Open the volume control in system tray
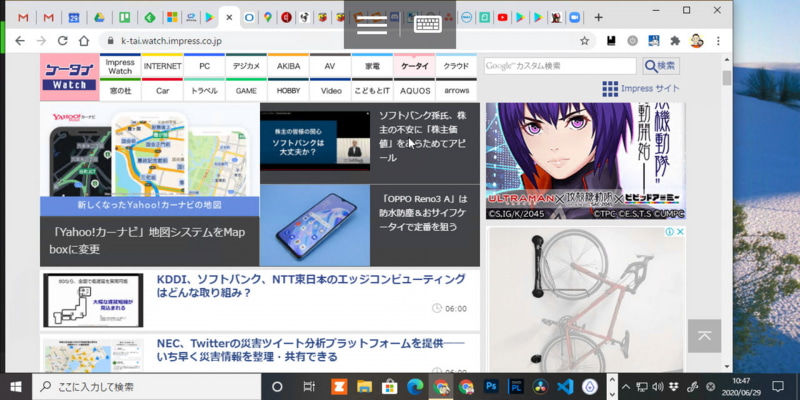The width and height of the screenshot is (800, 400). [658, 387]
